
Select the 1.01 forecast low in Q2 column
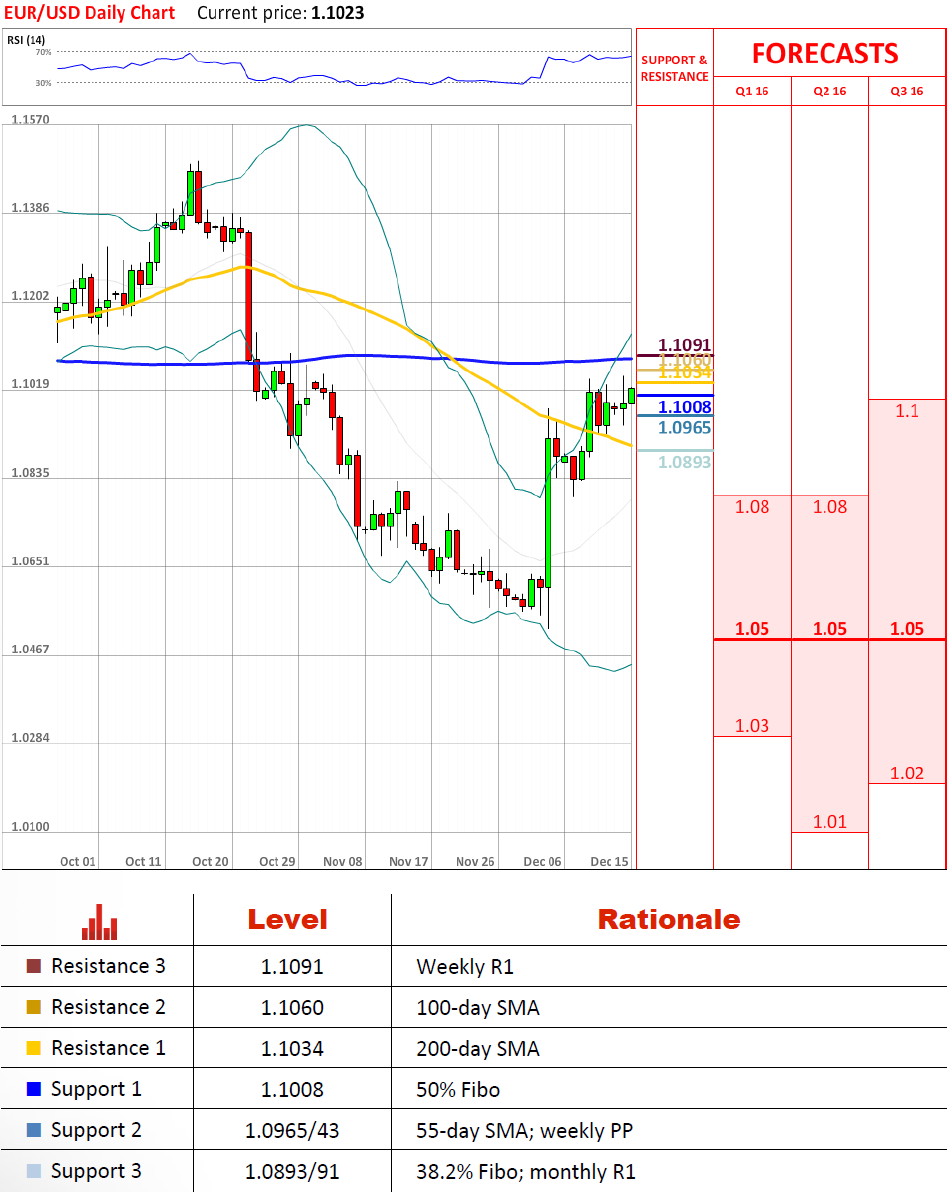(829, 822)
